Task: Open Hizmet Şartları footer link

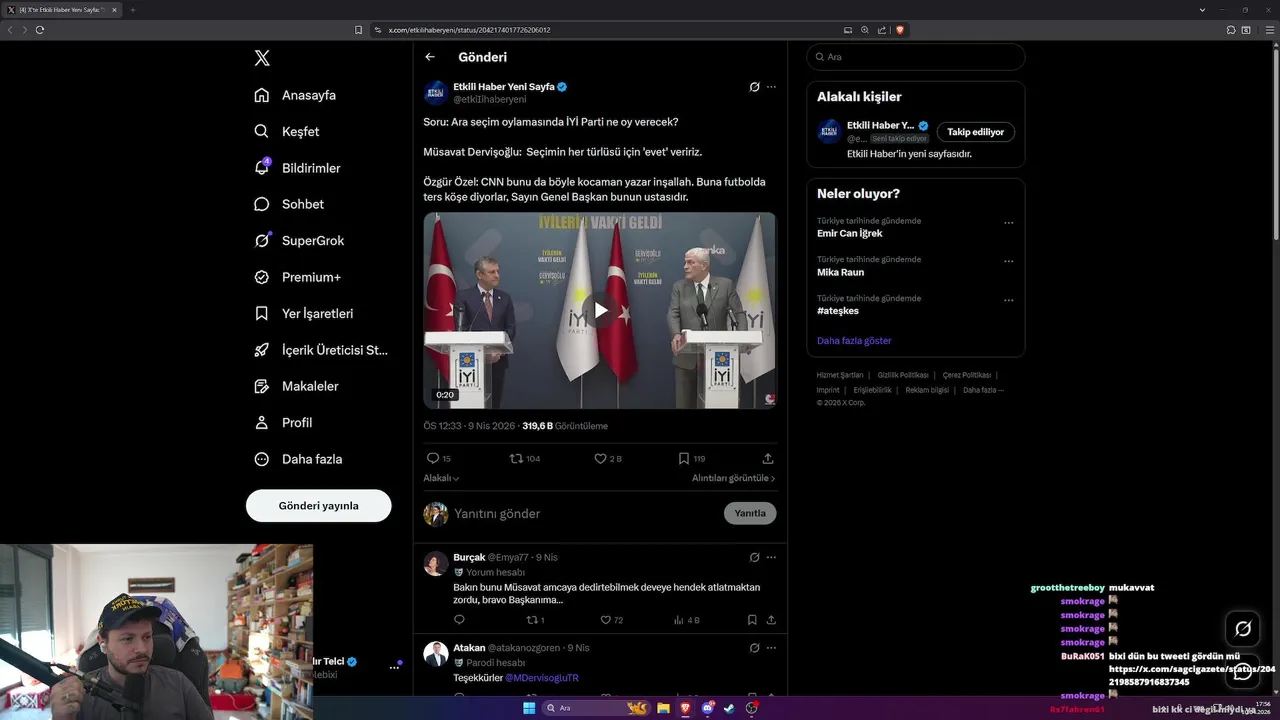Action: click(x=840, y=375)
